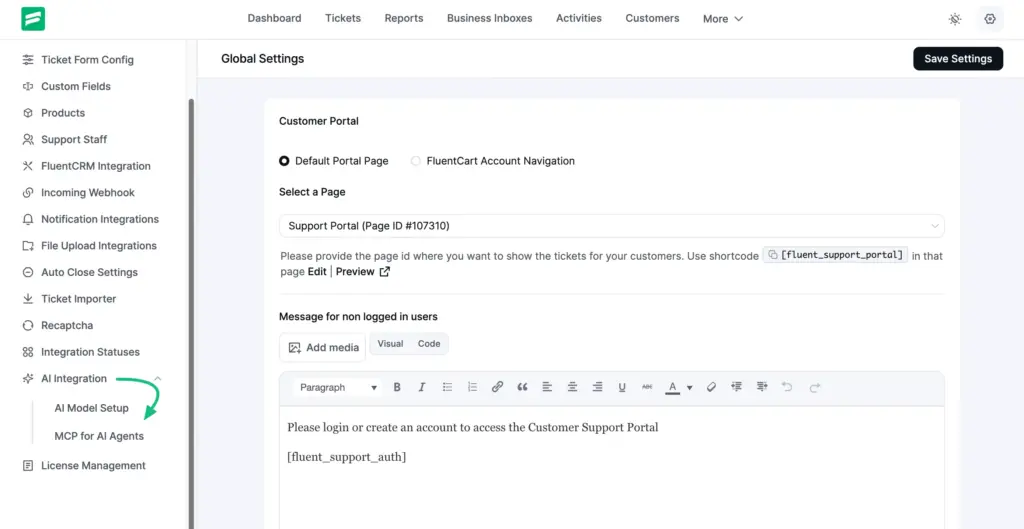
Task: Click the Redo icon in editor
Action: (x=814, y=387)
